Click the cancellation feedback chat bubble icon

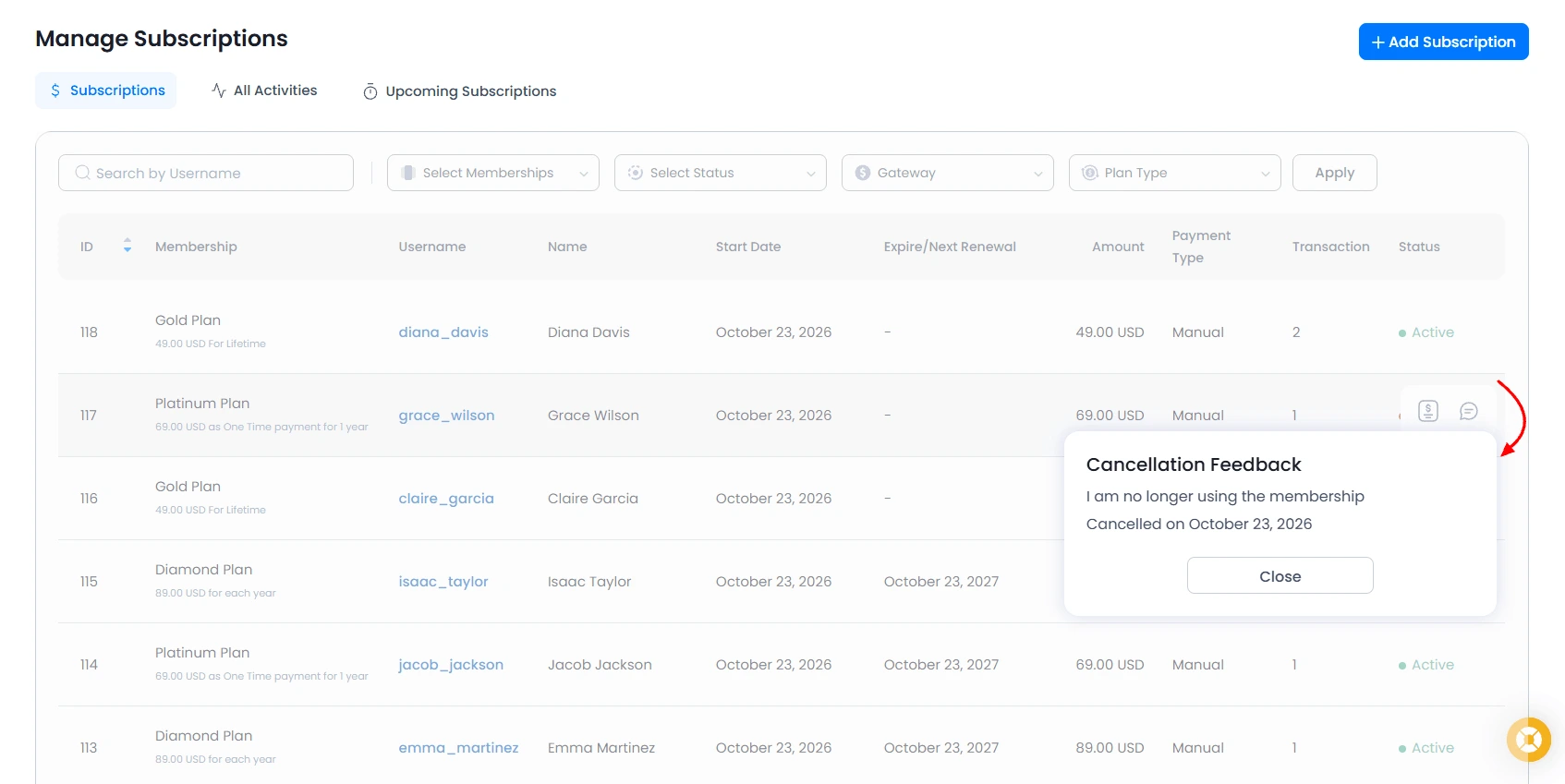point(1469,411)
